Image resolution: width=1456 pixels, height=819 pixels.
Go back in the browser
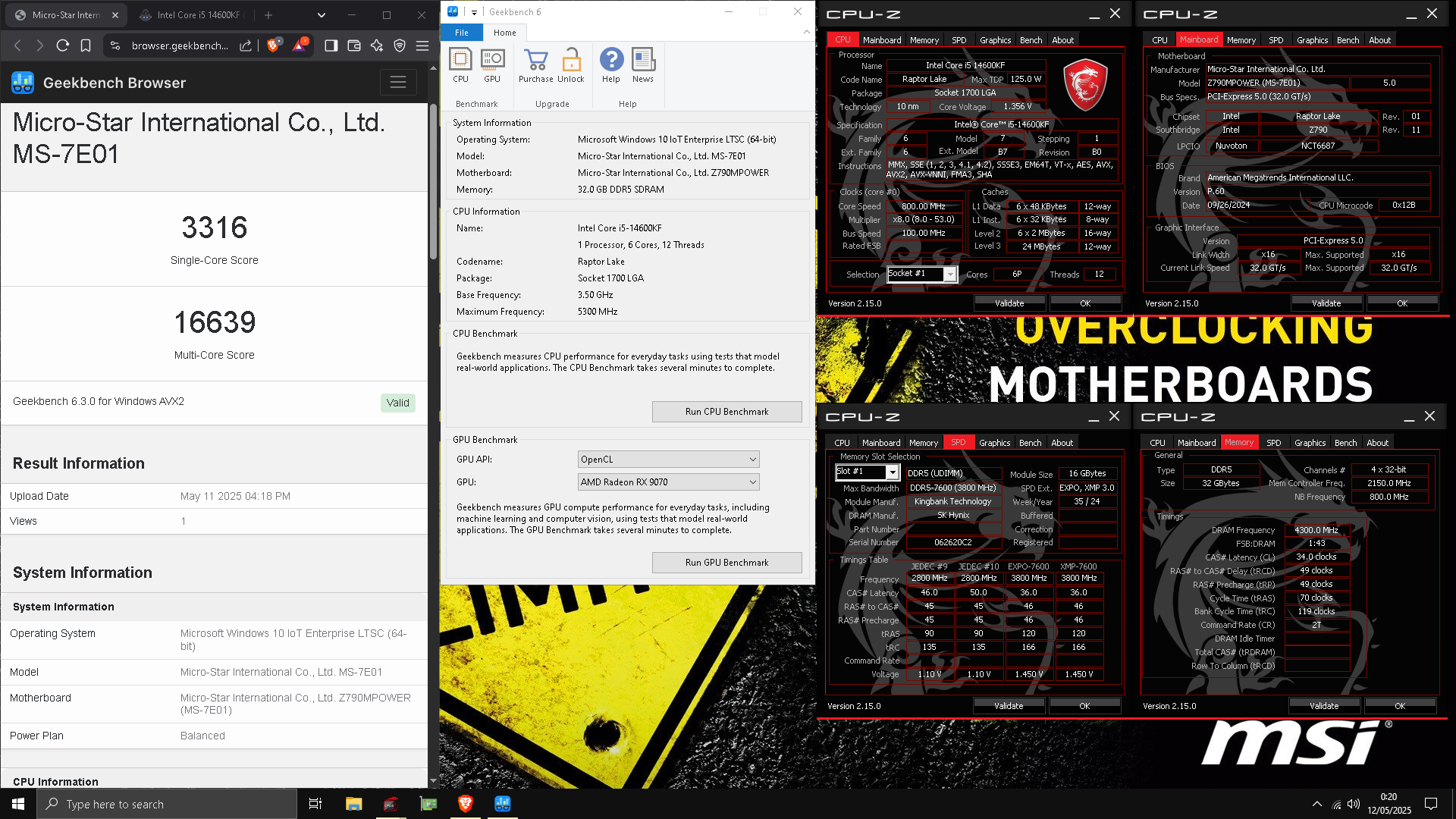pyautogui.click(x=17, y=45)
